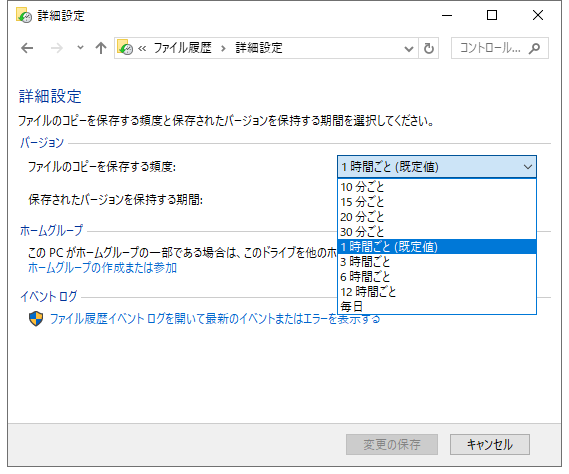
Task: Click the shield icon beside event log link
Action: coord(36,319)
